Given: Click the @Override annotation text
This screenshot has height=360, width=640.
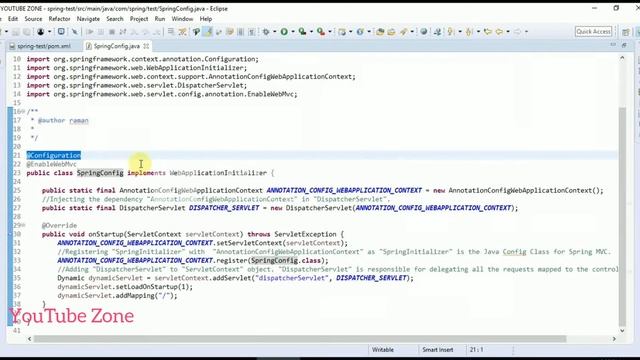Looking at the screenshot, I should pos(59,225).
